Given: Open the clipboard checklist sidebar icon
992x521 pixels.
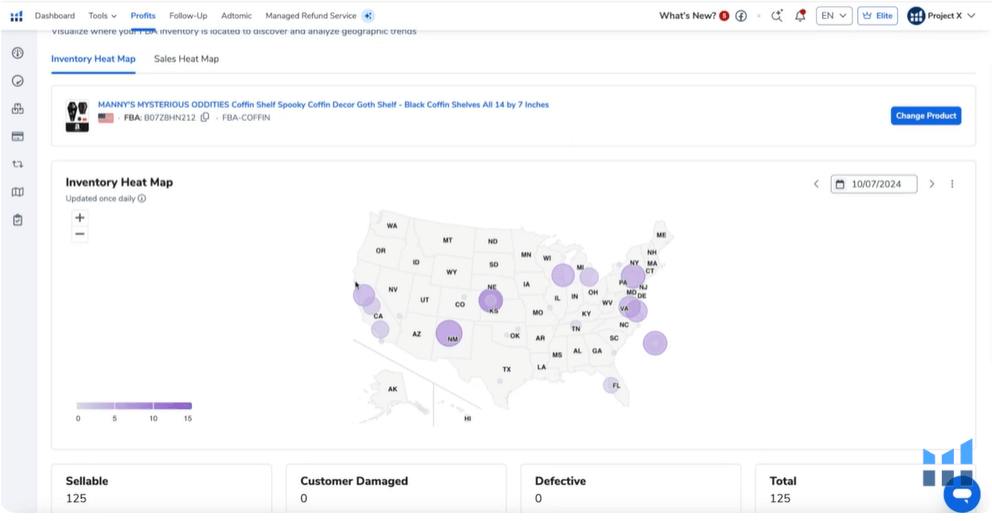Looking at the screenshot, I should (17, 220).
